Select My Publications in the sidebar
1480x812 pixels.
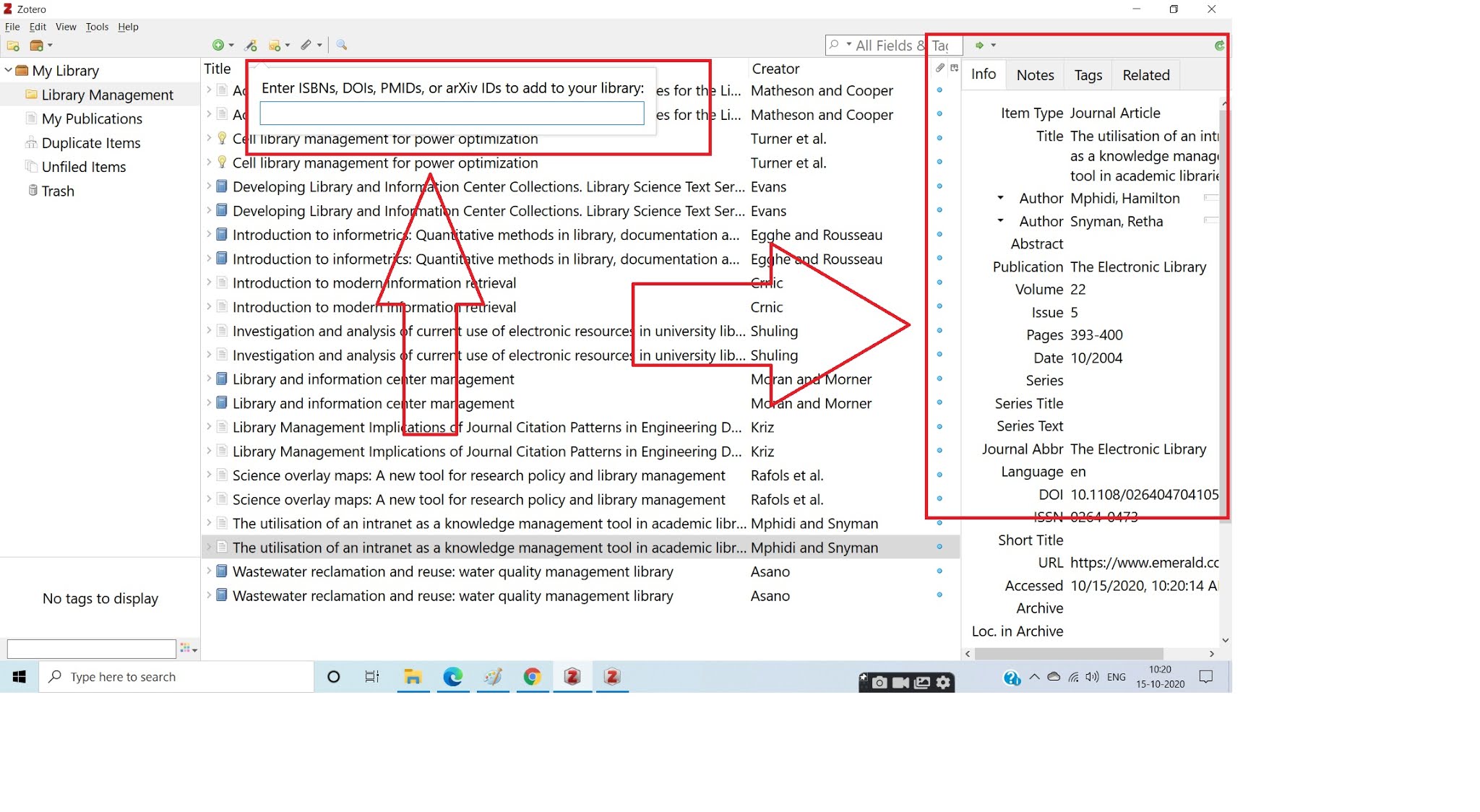click(x=92, y=118)
